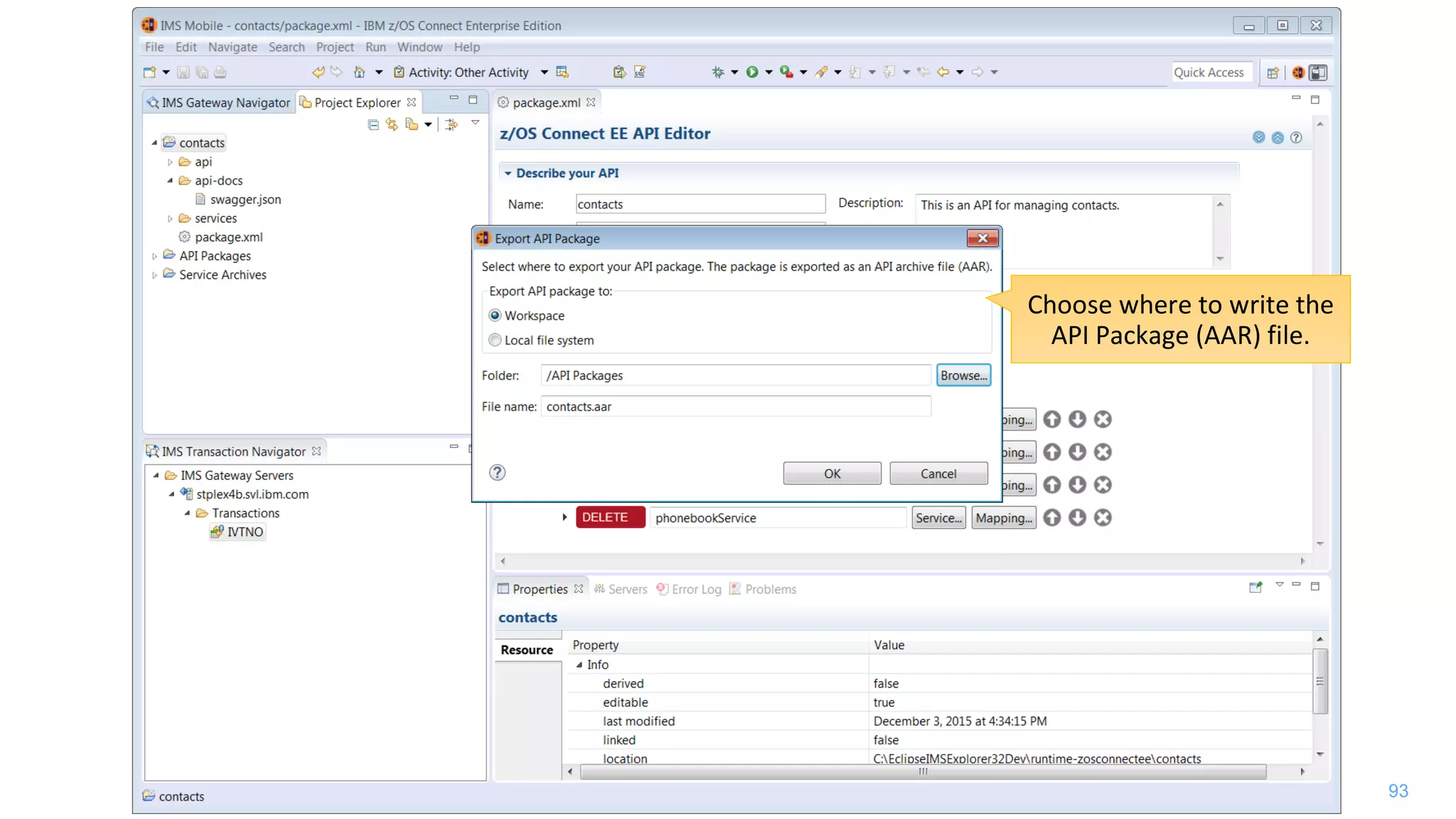Image resolution: width=1456 pixels, height=819 pixels.
Task: Move phonebookService DELETE row up
Action: tap(1051, 518)
